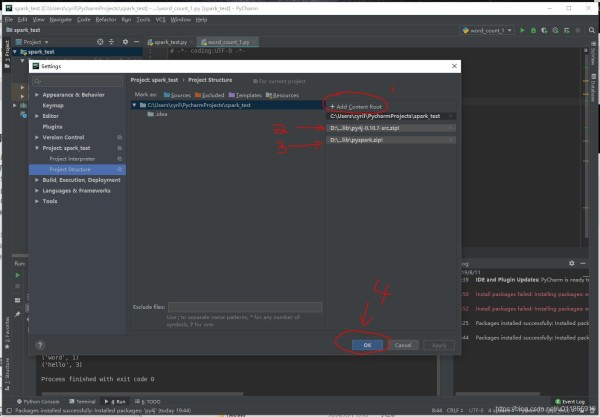600x417 pixels.
Task: Click Cancel in Settings dialog
Action: click(403, 345)
